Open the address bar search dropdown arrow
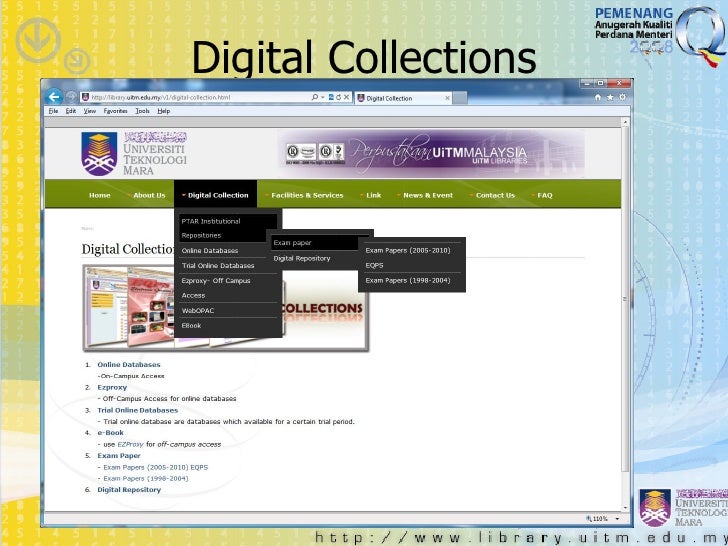This screenshot has height=546, width=728. tap(322, 97)
